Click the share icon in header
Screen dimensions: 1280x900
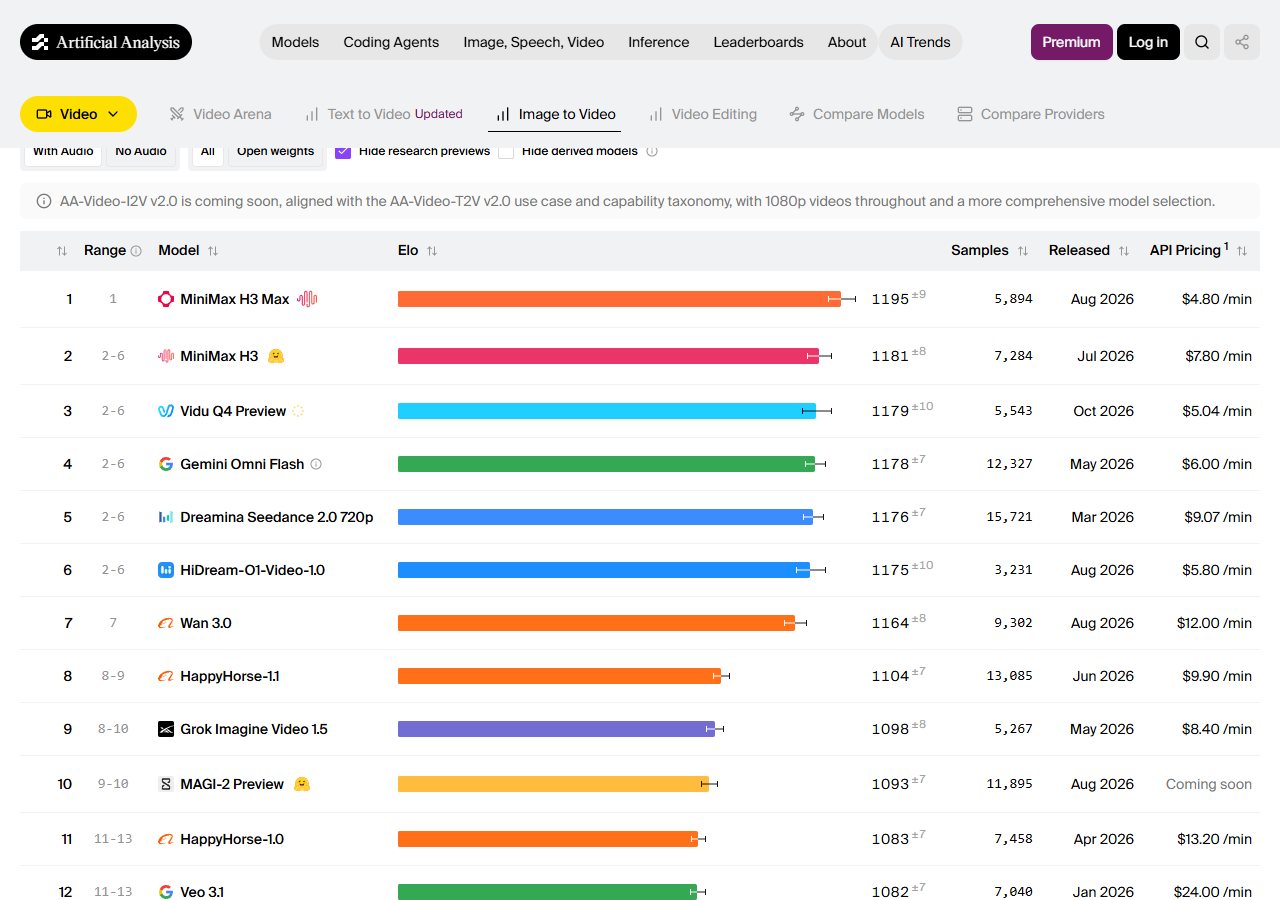[x=1242, y=42]
